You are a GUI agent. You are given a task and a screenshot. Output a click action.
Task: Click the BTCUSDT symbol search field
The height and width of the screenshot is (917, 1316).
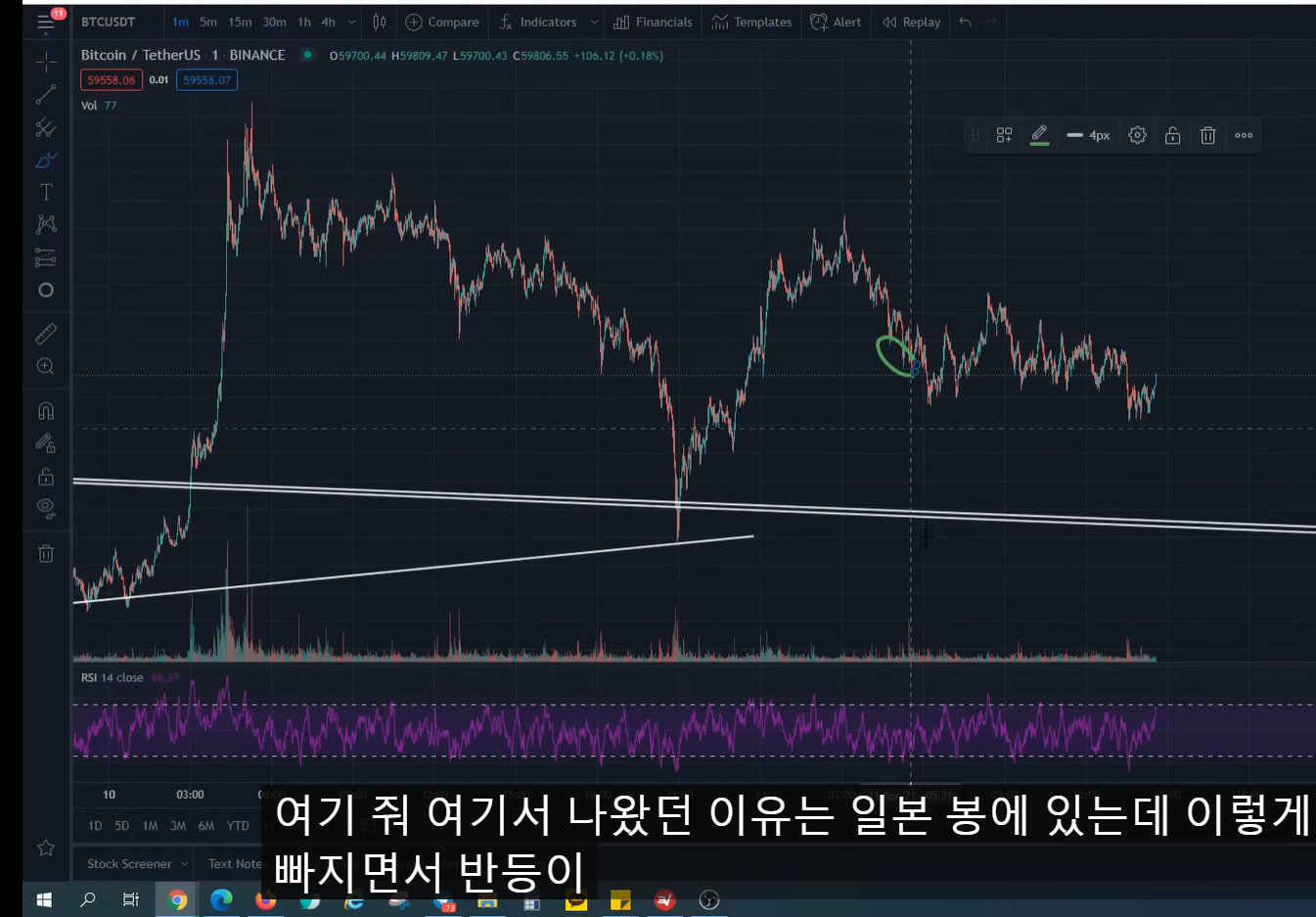109,22
